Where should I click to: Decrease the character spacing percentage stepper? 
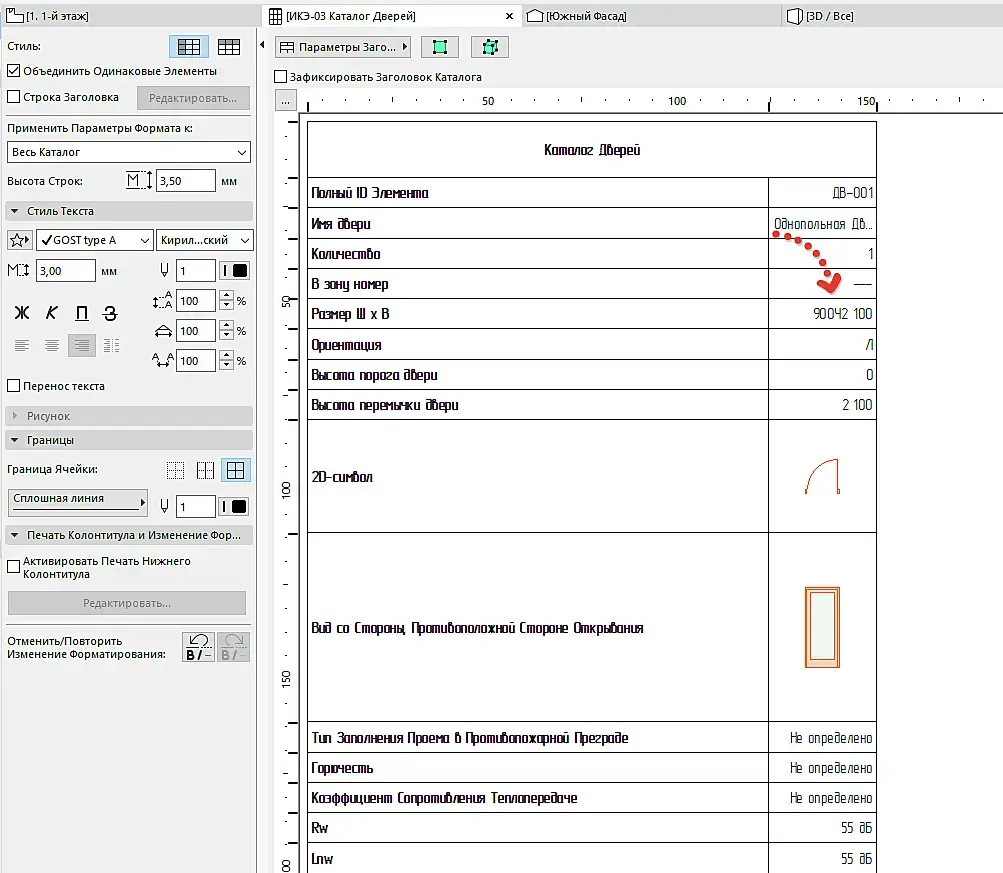pyautogui.click(x=226, y=366)
